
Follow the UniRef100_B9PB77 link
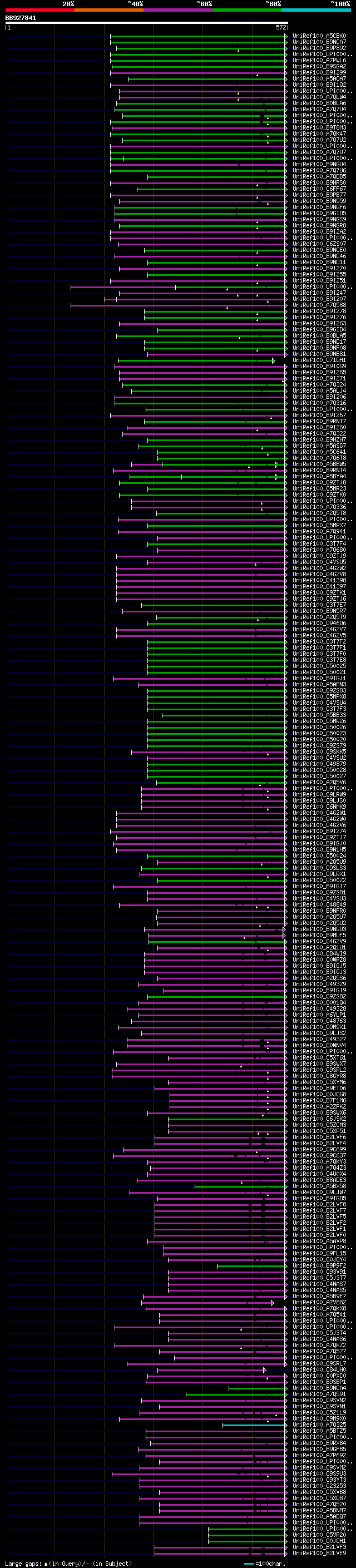(319, 195)
